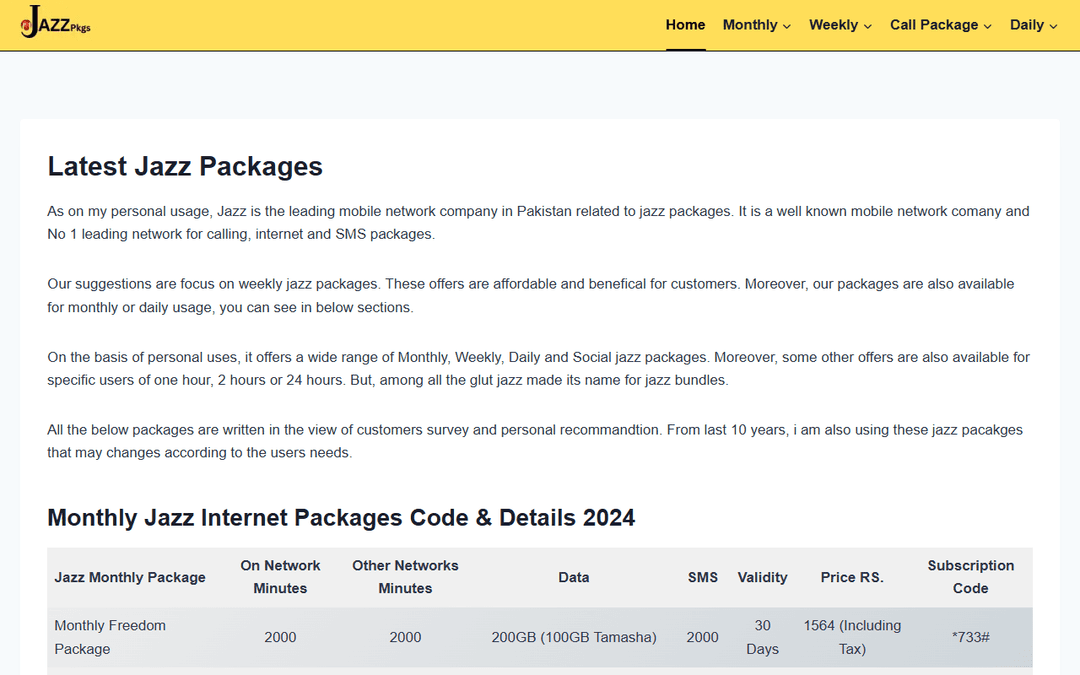Image resolution: width=1080 pixels, height=675 pixels.
Task: Open the Daily menu link
Action: (1027, 25)
